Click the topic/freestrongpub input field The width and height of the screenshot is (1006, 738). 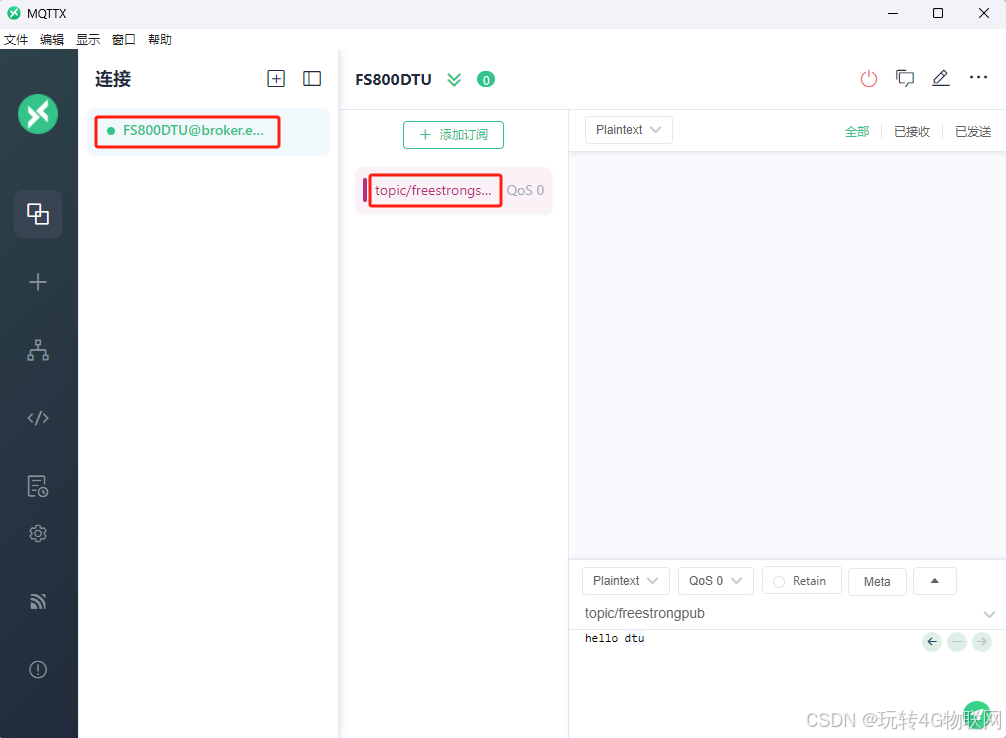[770, 613]
